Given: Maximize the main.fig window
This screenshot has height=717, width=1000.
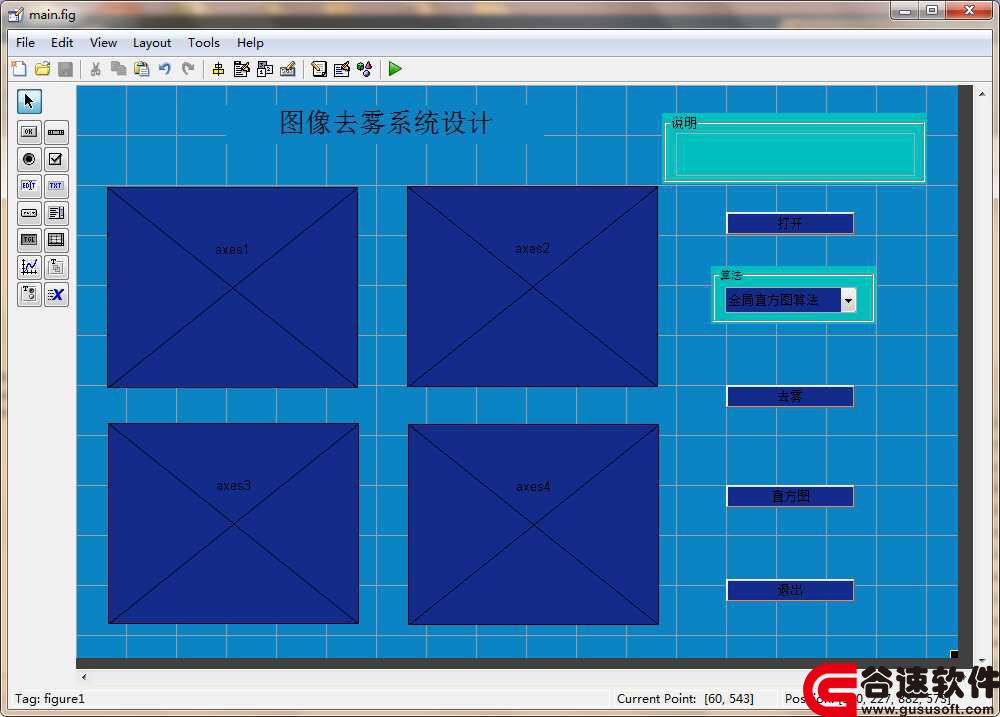Looking at the screenshot, I should 932,10.
